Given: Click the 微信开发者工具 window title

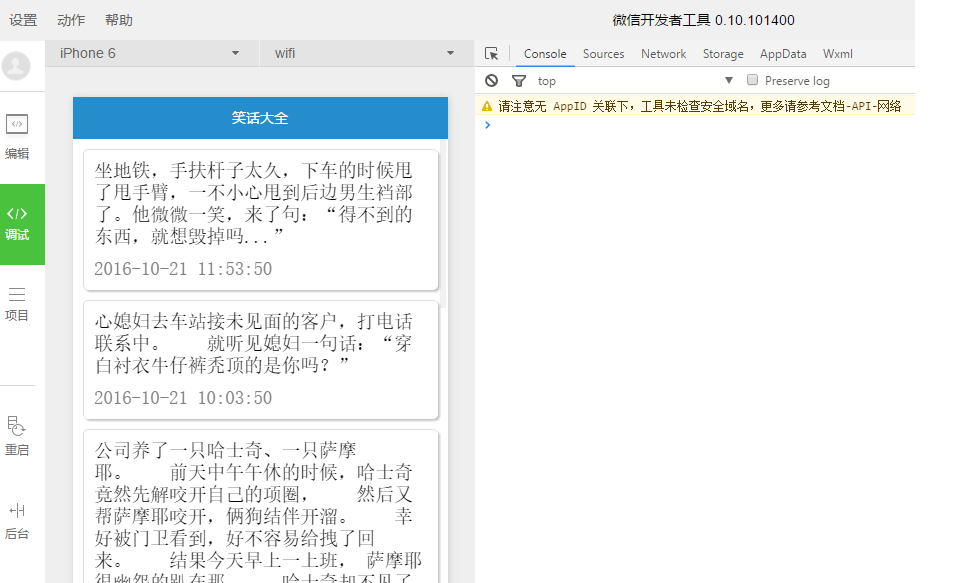Looking at the screenshot, I should coord(703,20).
